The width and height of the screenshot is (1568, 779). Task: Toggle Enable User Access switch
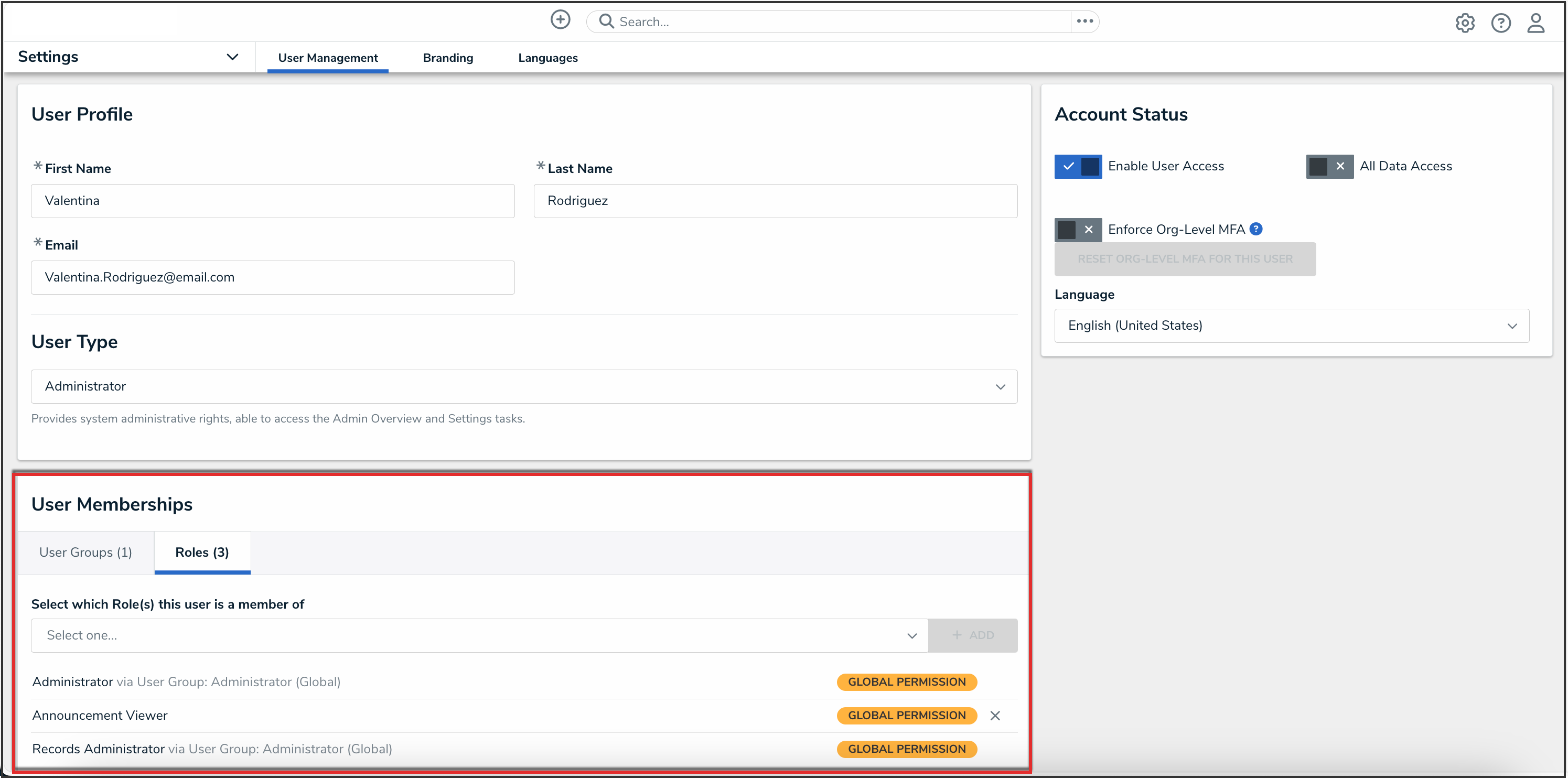pyautogui.click(x=1078, y=166)
